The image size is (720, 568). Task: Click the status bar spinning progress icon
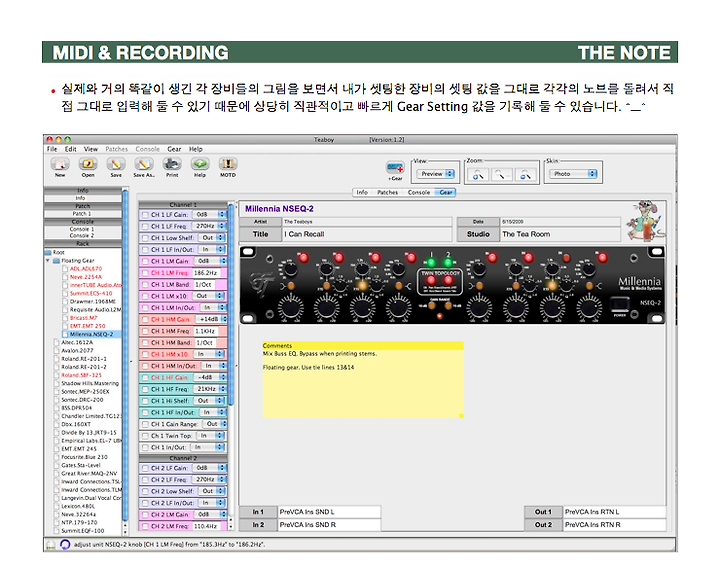pyautogui.click(x=65, y=544)
